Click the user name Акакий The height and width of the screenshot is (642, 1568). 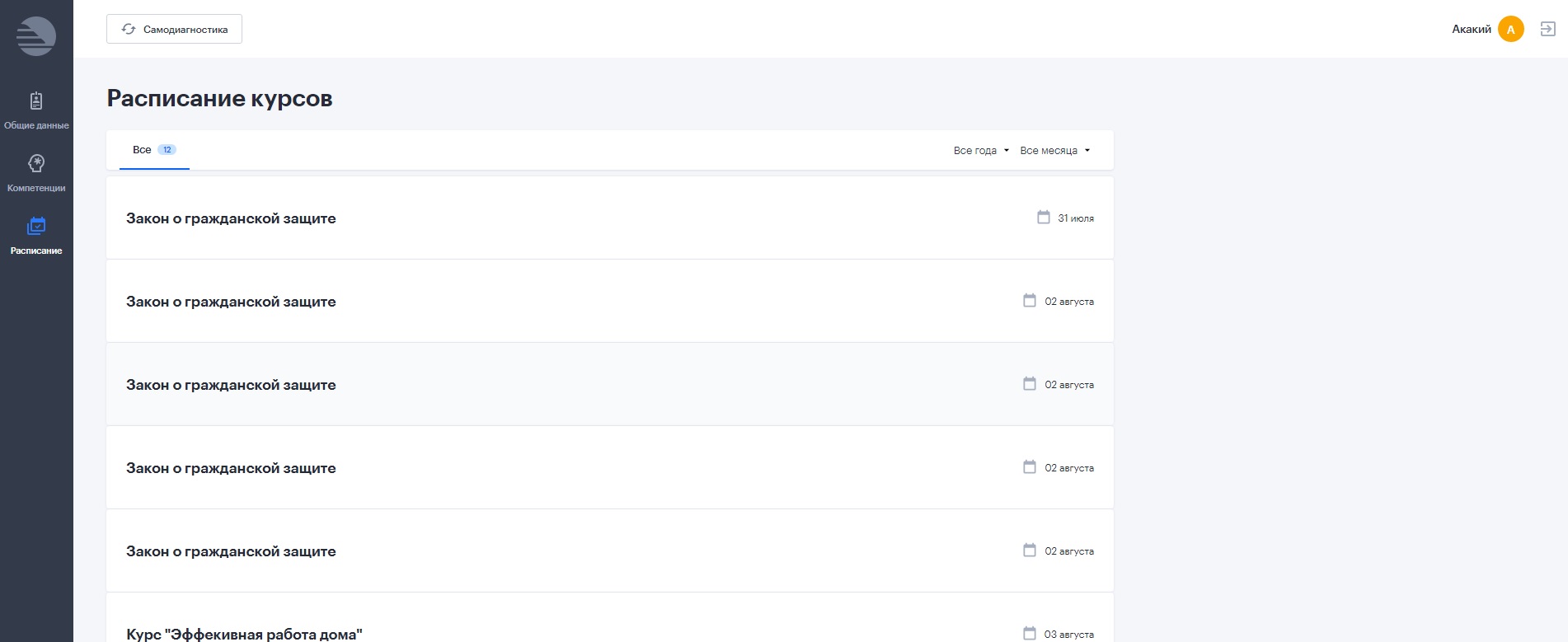pos(1472,29)
